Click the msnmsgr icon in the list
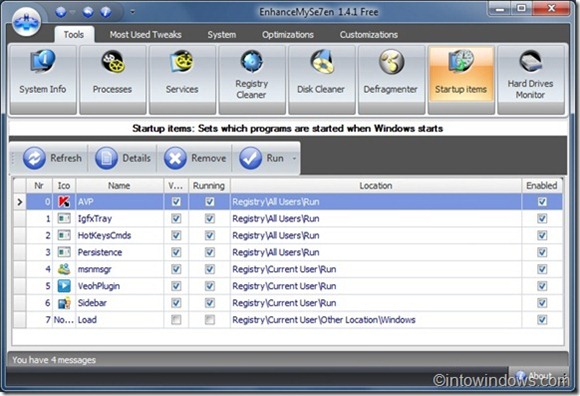 pos(64,269)
